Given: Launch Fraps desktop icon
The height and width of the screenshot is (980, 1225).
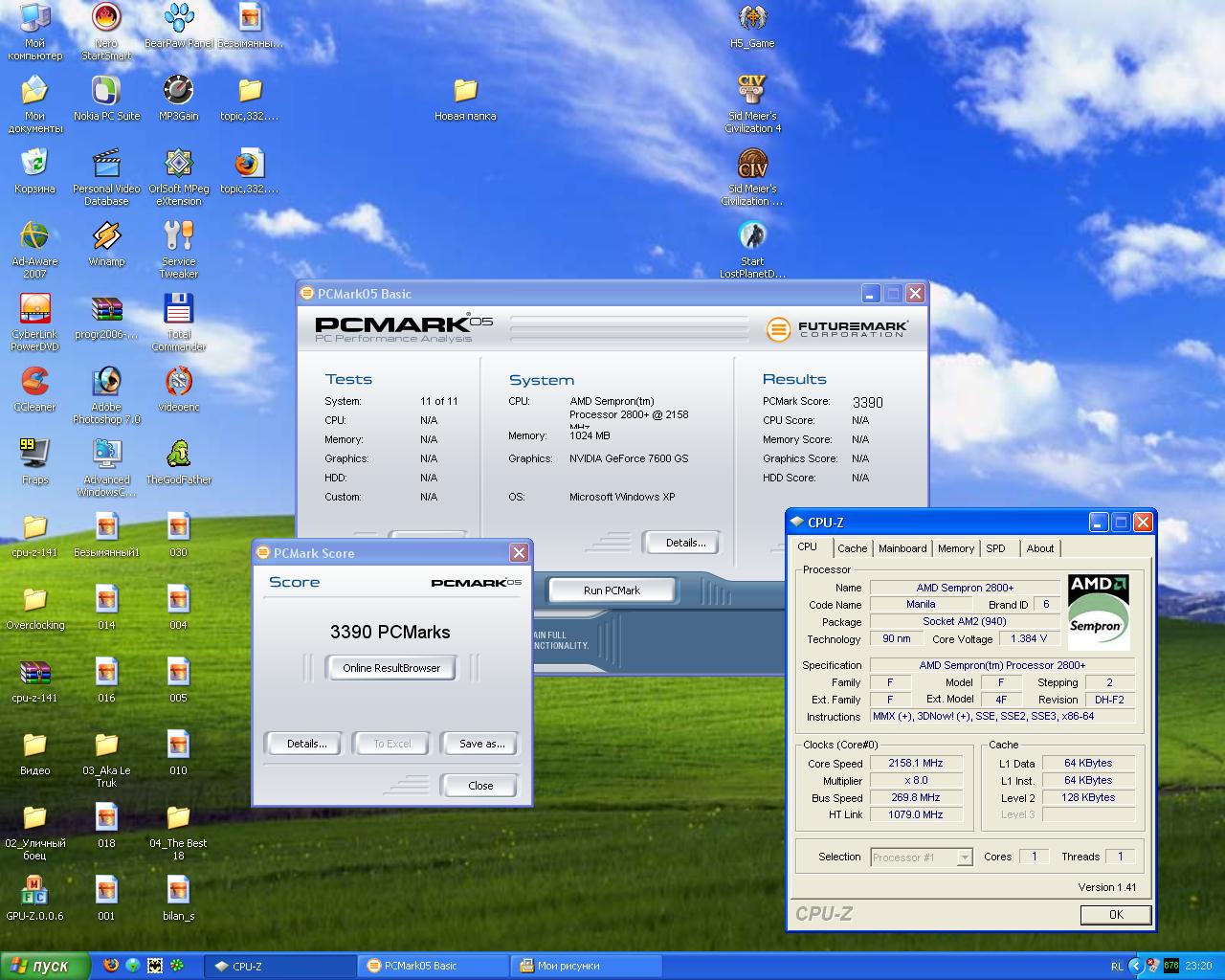Looking at the screenshot, I should 34,461.
